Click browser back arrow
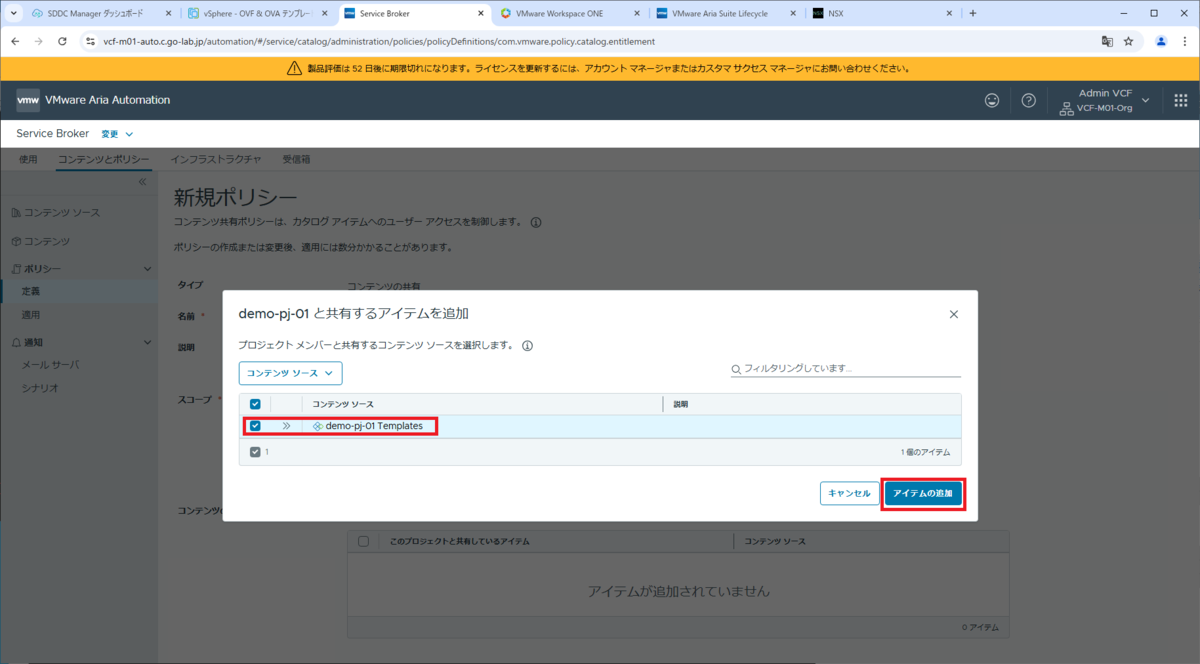This screenshot has height=664, width=1200. pyautogui.click(x=16, y=41)
